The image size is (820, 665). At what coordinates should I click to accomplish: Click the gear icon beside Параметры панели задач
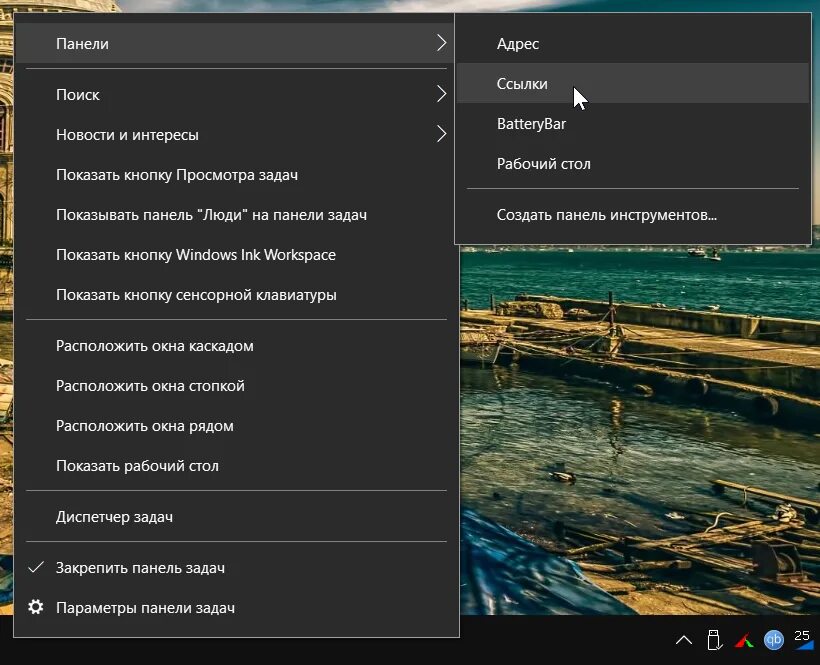coord(36,607)
